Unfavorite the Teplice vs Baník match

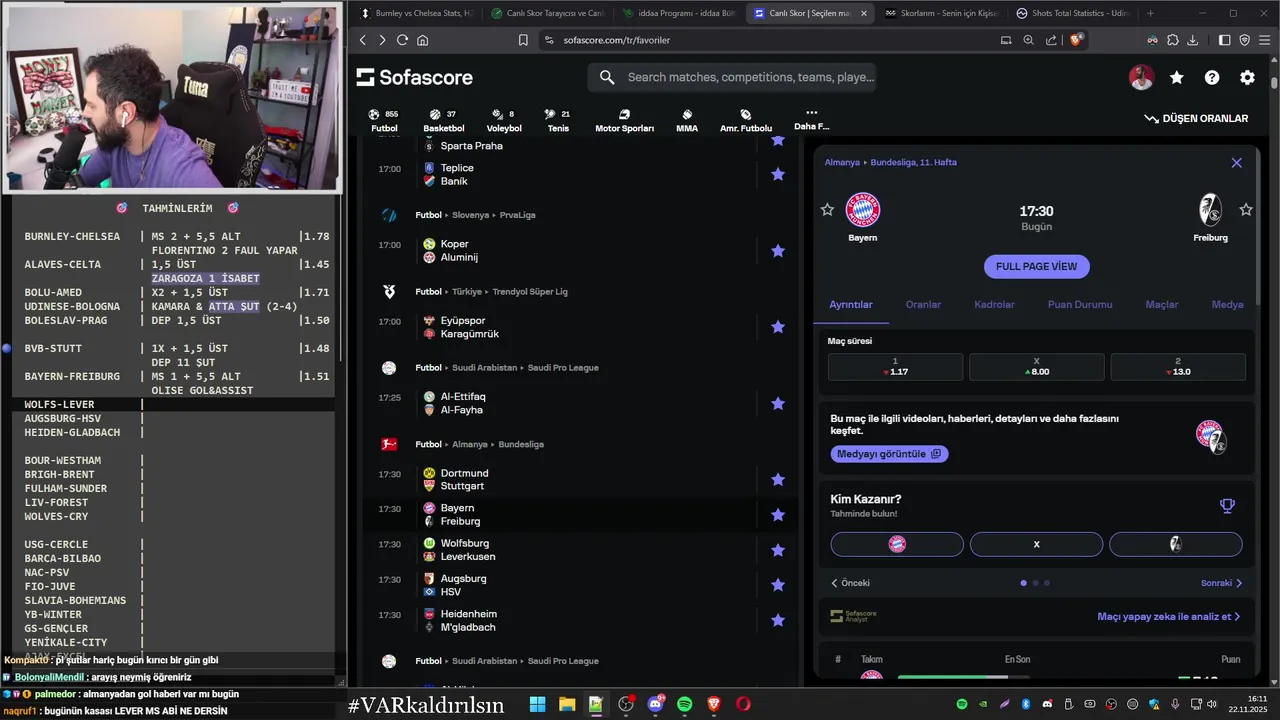tap(778, 174)
